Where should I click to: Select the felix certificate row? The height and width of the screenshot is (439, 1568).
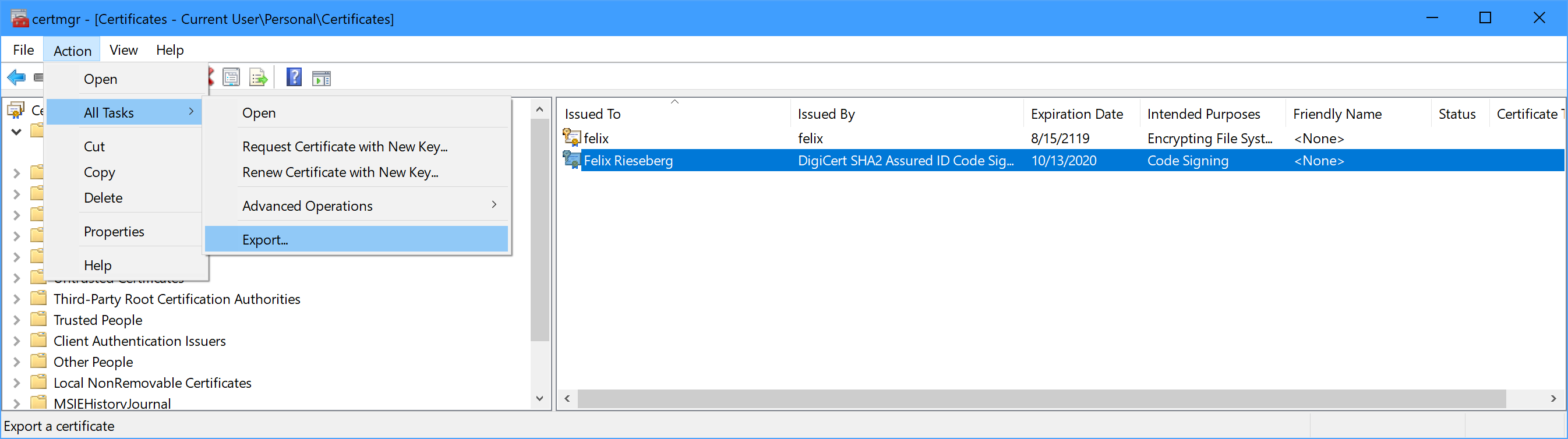click(1060, 138)
